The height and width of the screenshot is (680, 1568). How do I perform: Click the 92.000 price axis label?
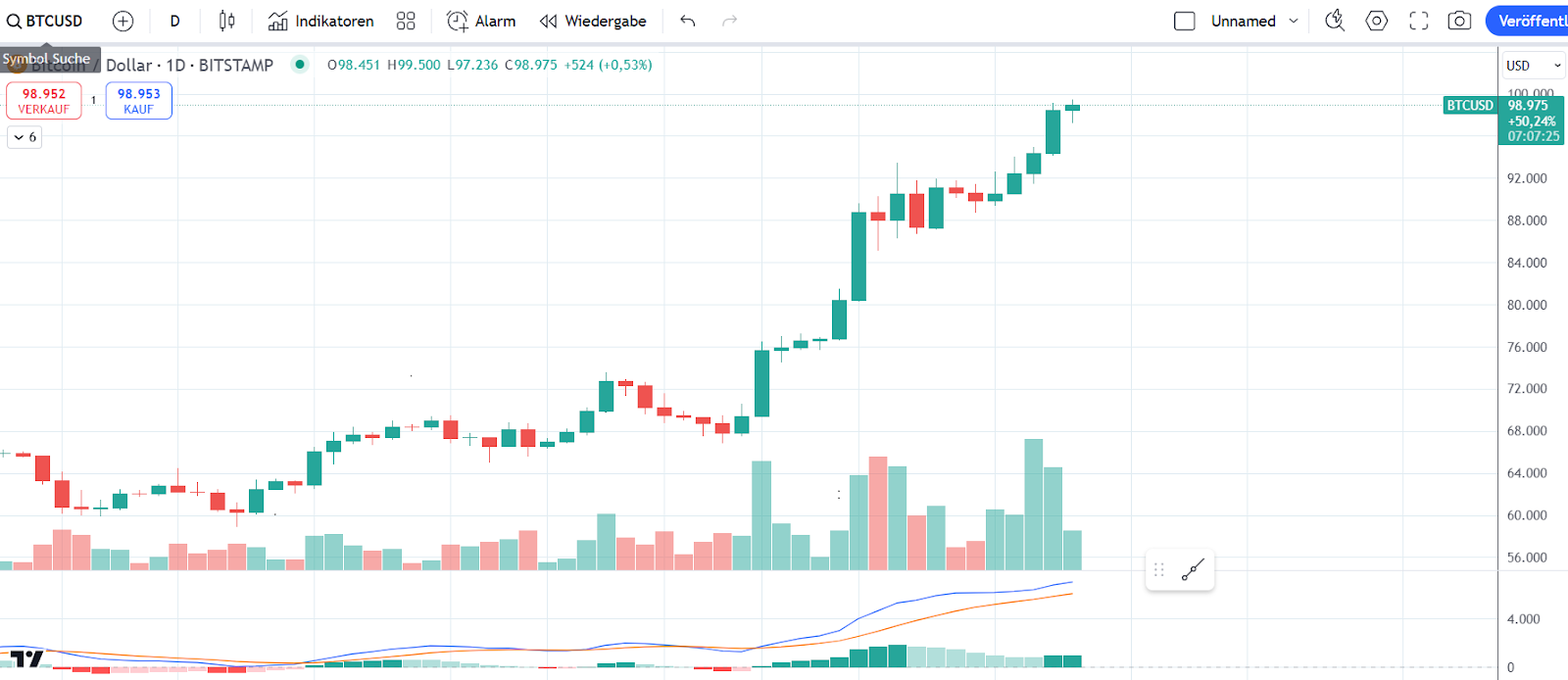[1527, 178]
